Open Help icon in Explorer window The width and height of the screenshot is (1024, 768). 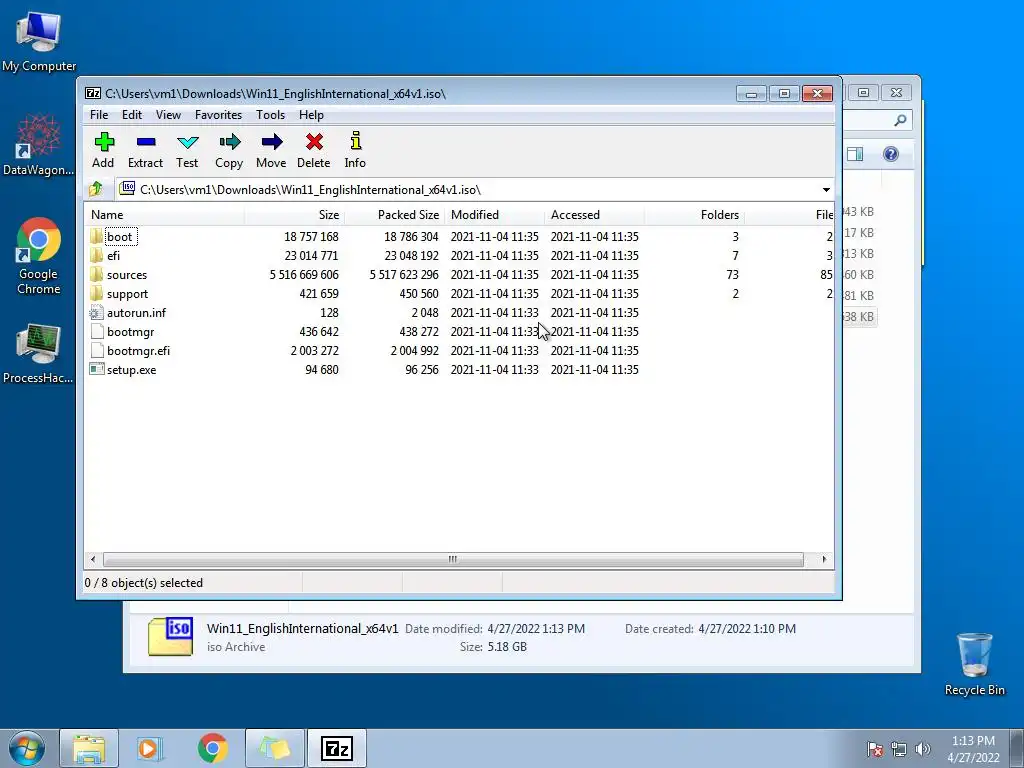click(891, 154)
